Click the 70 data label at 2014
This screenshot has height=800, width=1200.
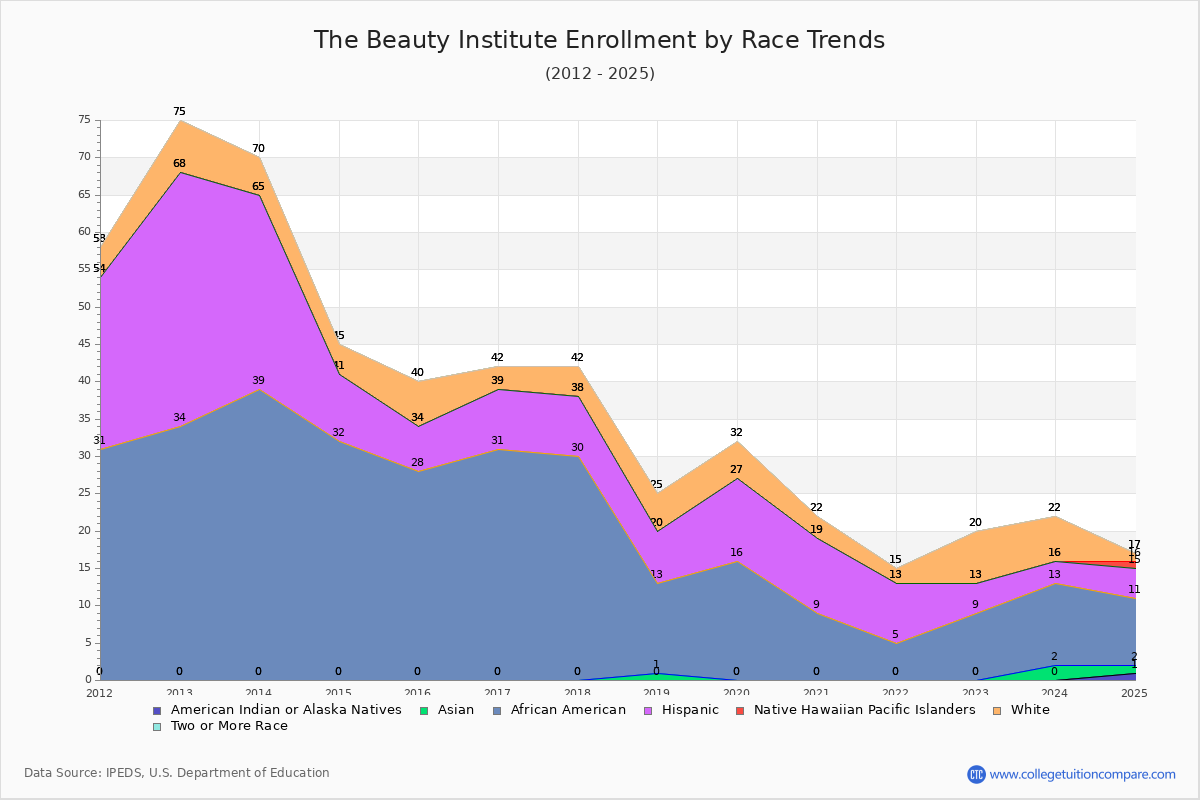(x=258, y=149)
